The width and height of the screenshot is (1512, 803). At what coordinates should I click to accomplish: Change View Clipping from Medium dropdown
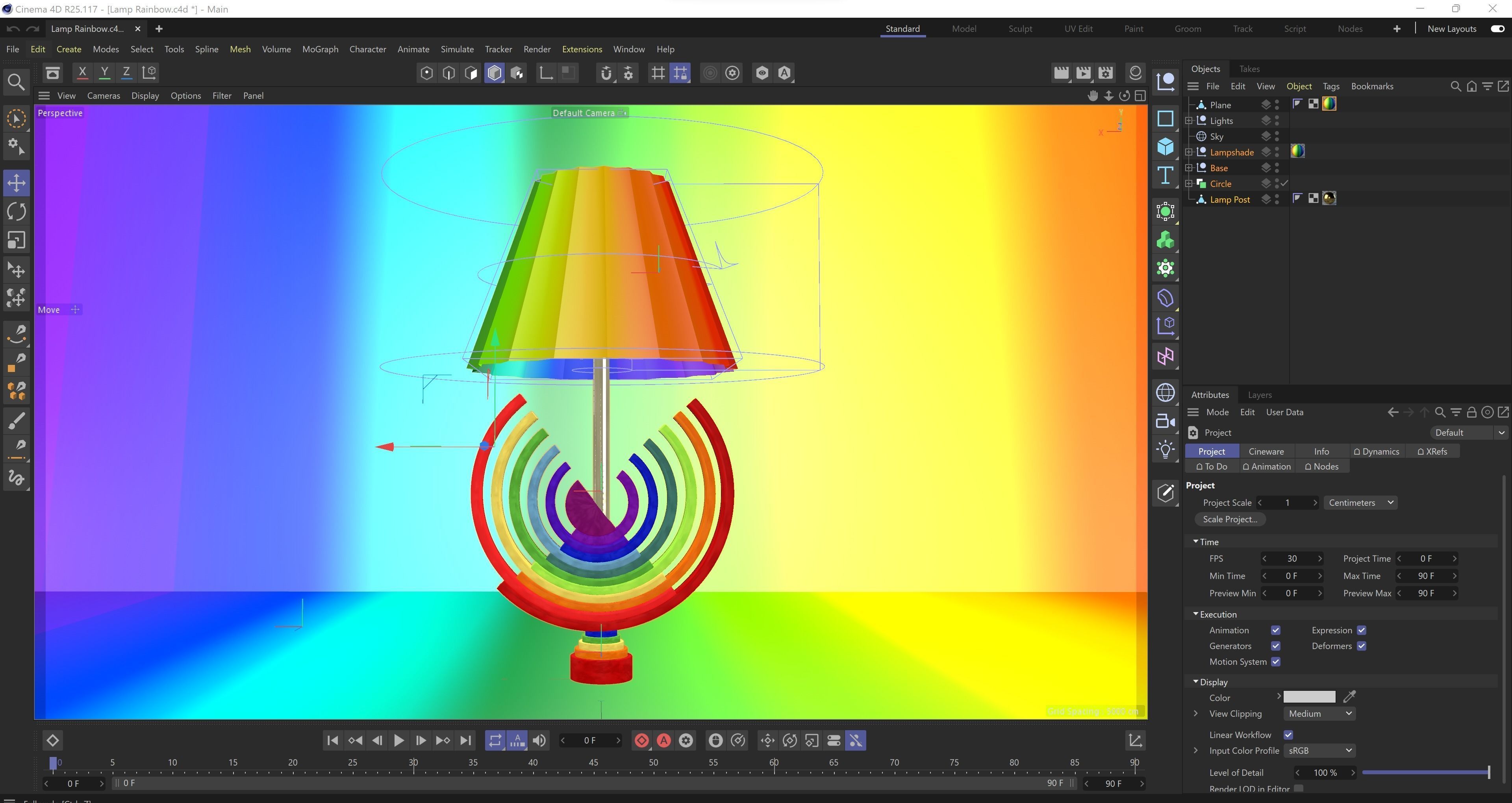coord(1319,713)
